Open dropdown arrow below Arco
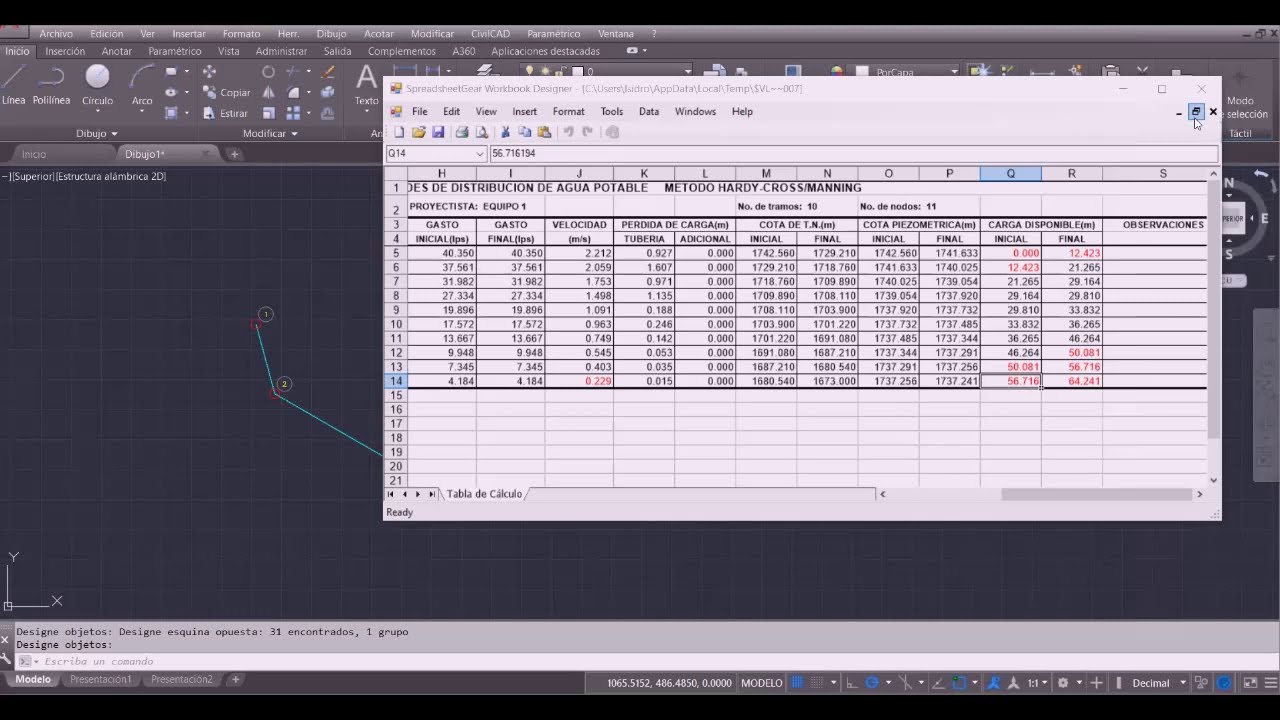 [x=142, y=111]
